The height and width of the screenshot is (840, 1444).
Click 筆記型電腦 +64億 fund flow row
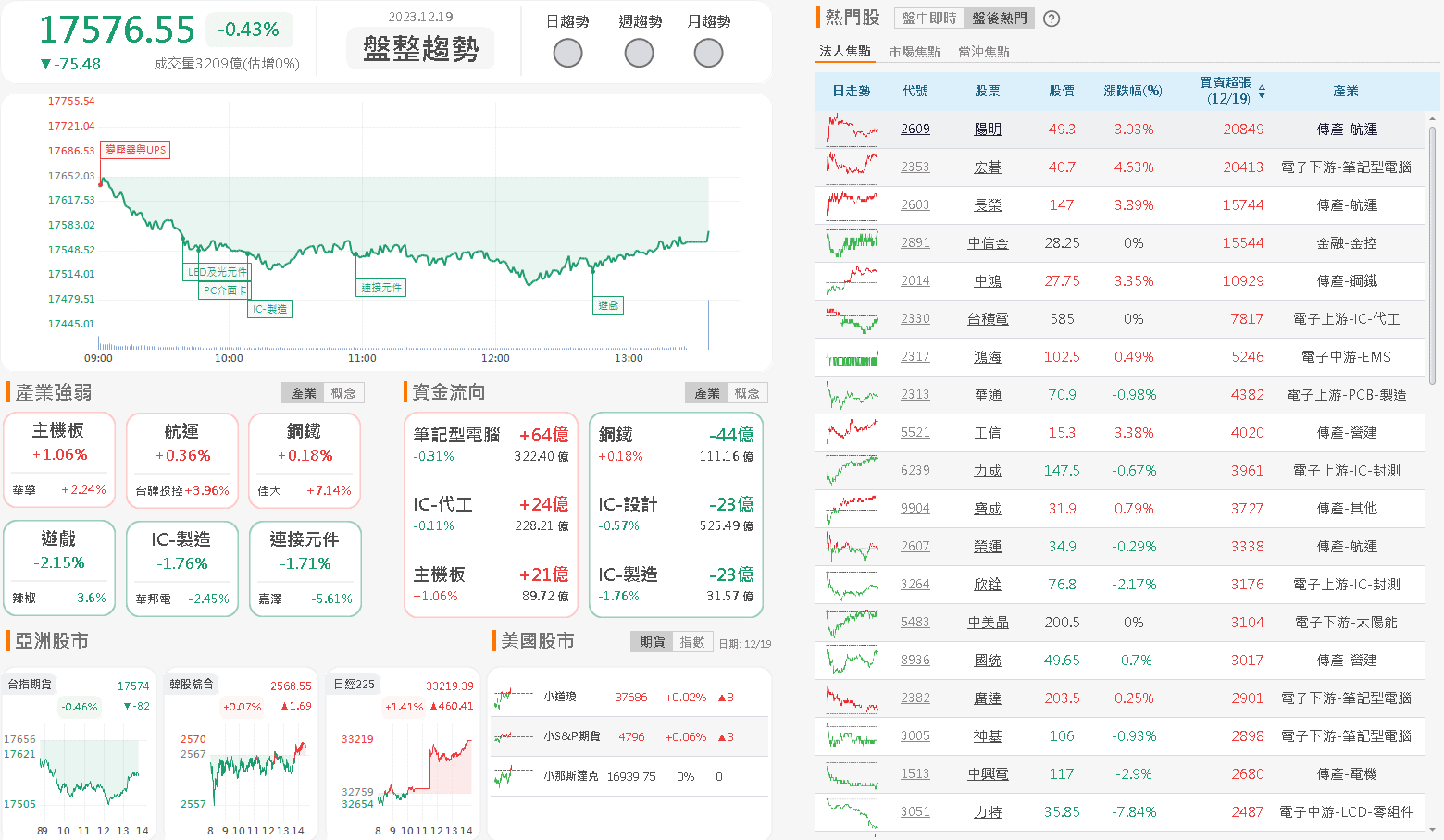[x=491, y=444]
